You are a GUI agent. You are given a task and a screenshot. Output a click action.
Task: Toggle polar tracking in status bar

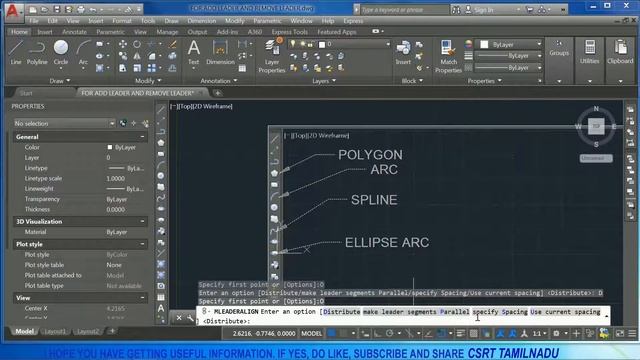click(389, 333)
